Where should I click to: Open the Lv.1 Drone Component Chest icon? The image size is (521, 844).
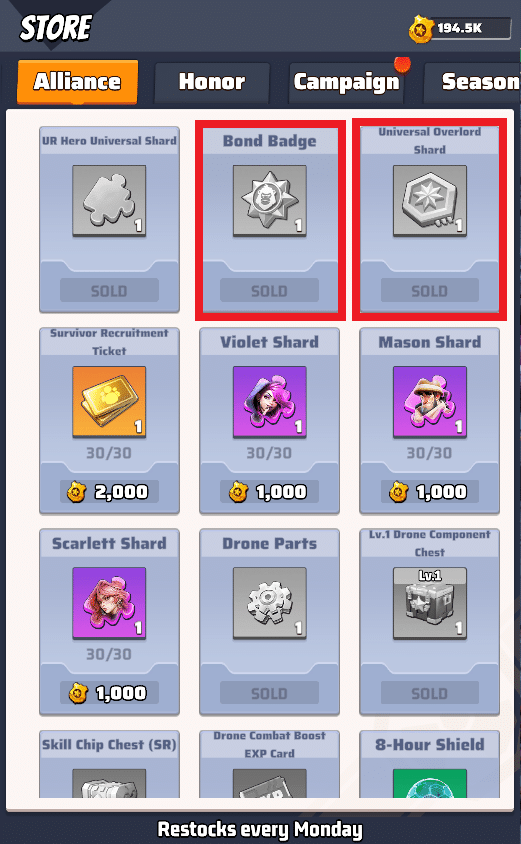coord(430,603)
